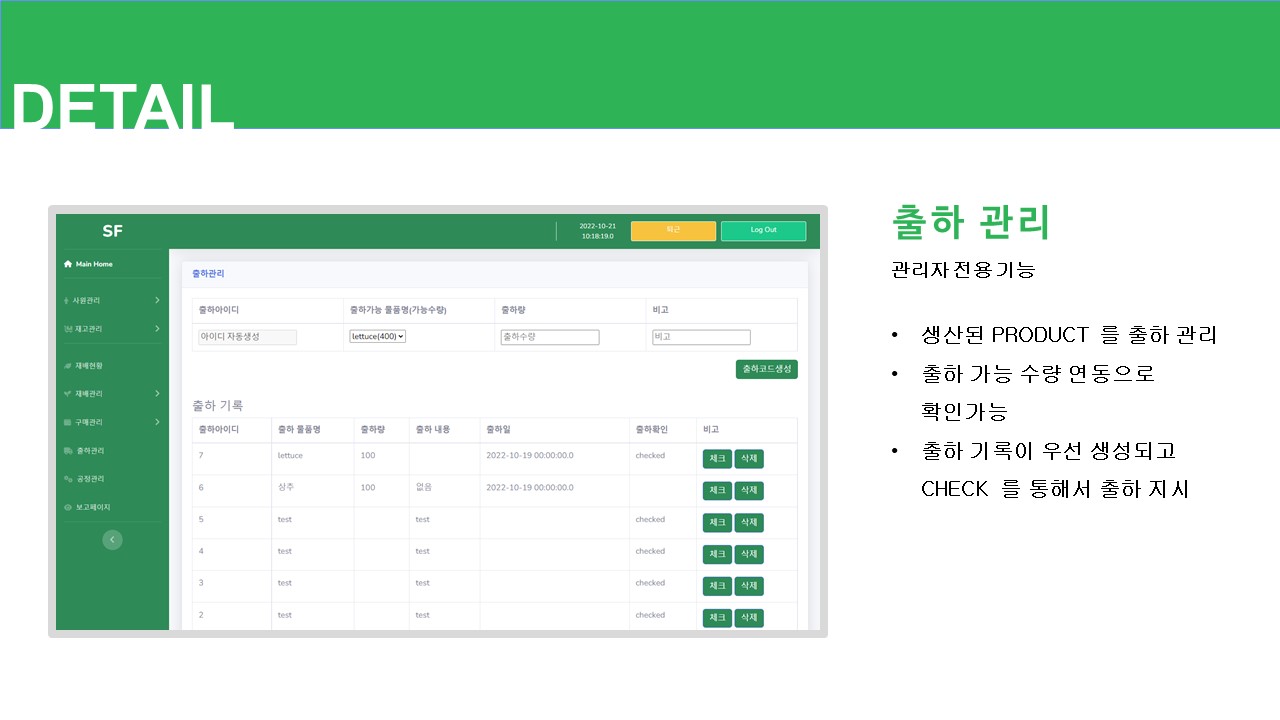Click 체크 for shipment ID 5
This screenshot has height=720, width=1280.
[717, 523]
